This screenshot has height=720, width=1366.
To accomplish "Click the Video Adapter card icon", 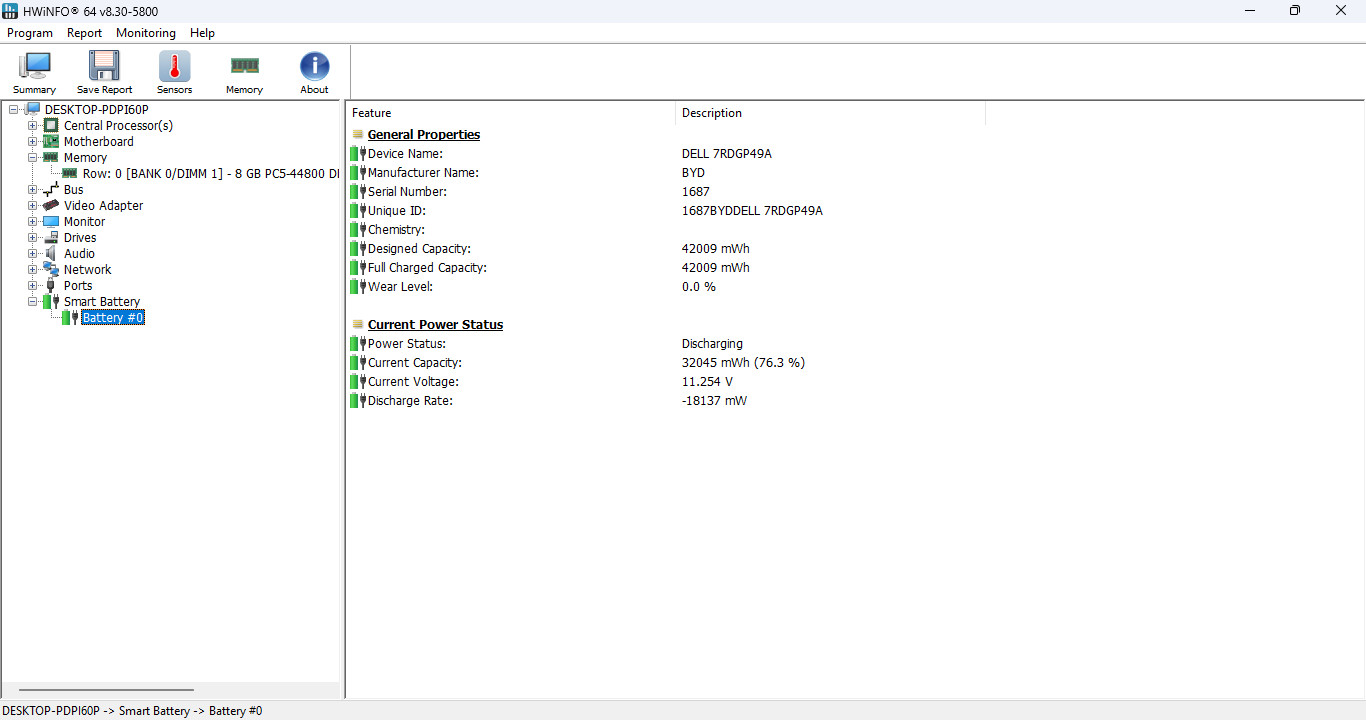I will [51, 206].
